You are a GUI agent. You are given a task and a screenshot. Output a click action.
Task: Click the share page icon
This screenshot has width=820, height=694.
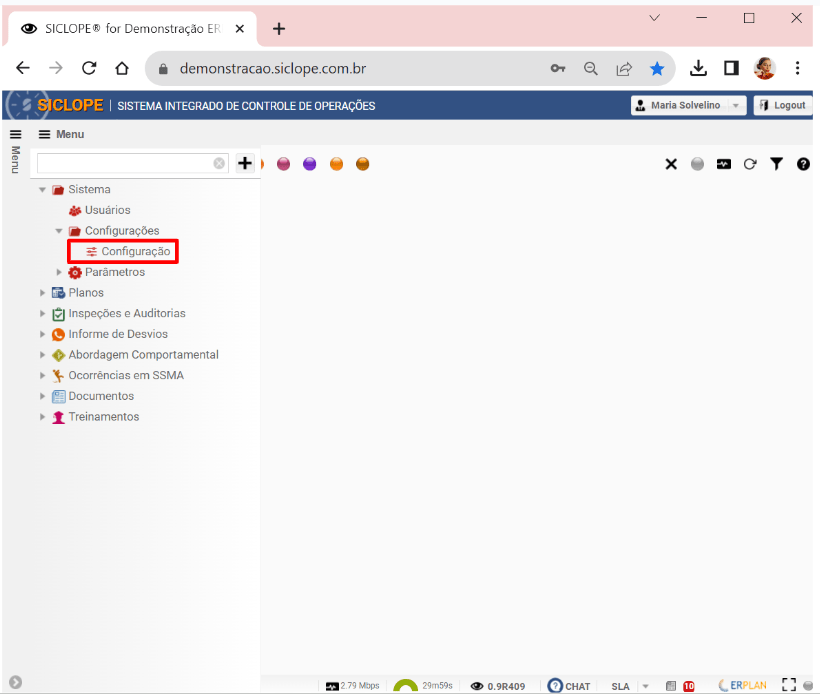tap(624, 69)
